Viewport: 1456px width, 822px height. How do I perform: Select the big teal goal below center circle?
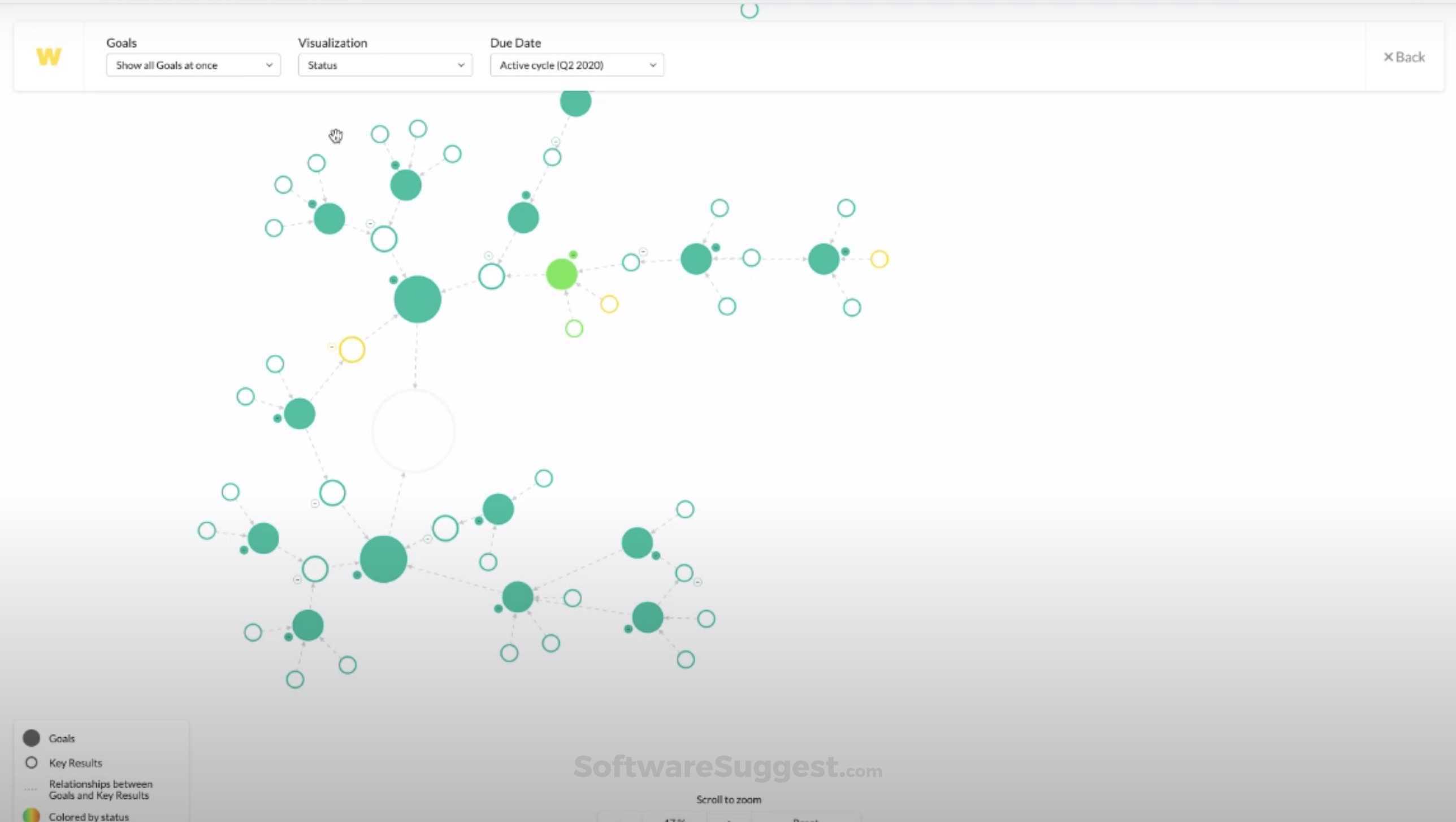(383, 559)
